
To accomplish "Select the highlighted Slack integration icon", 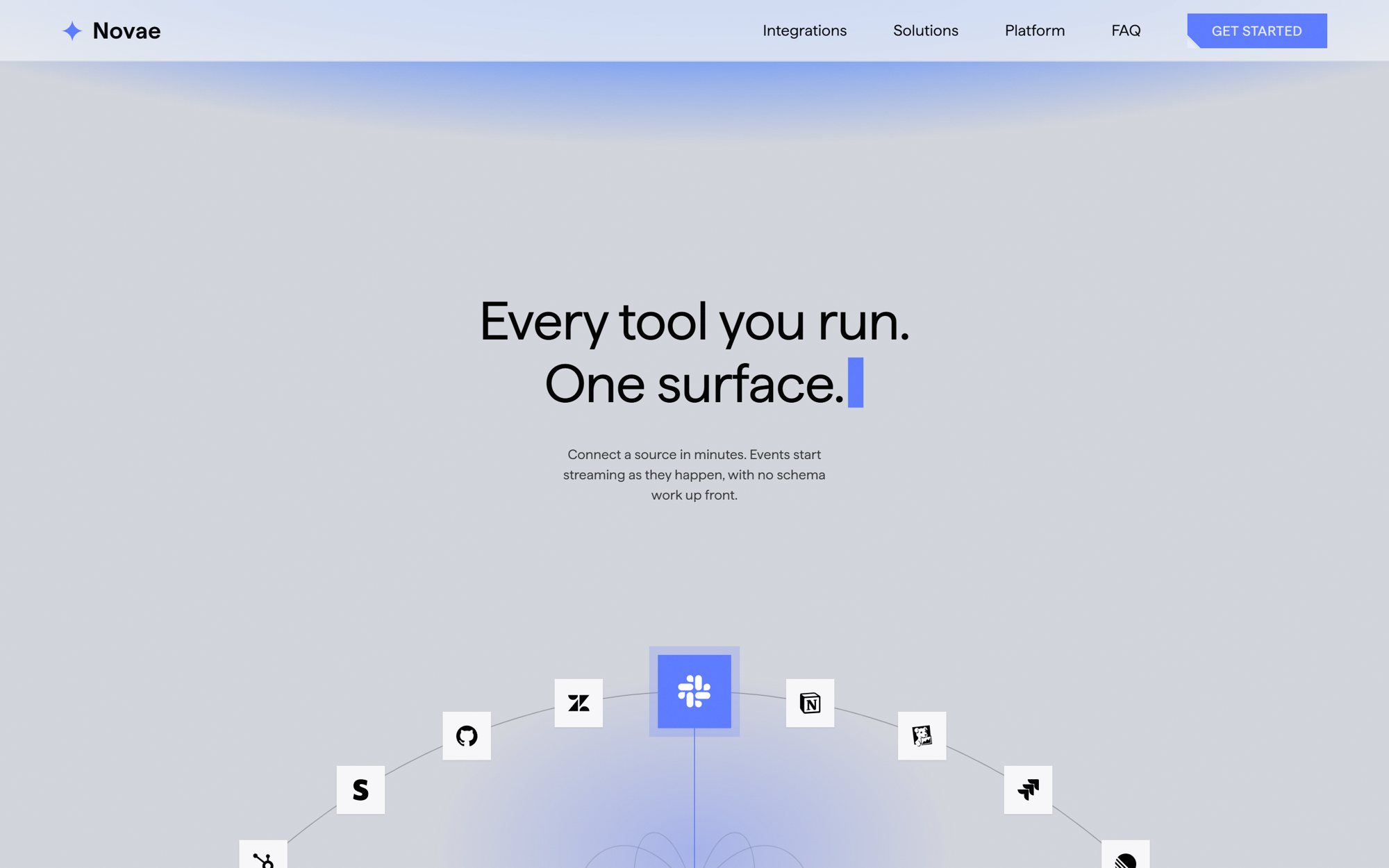I will click(x=694, y=691).
